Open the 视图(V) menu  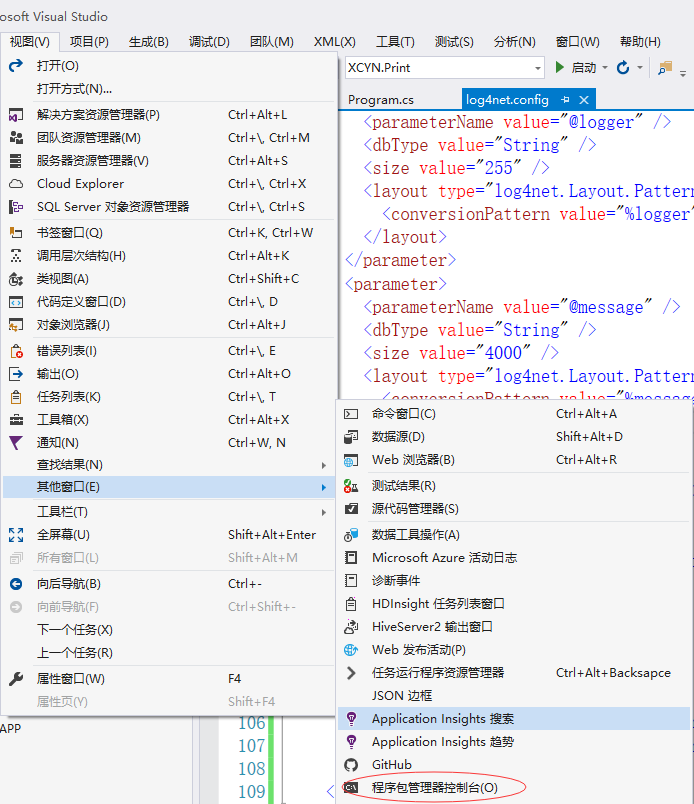(30, 42)
